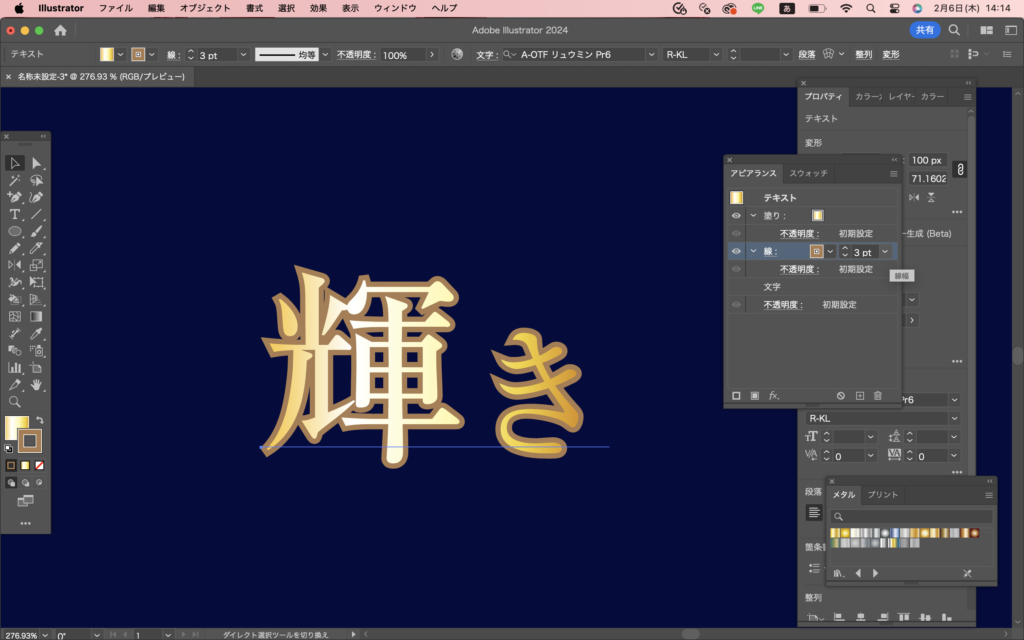The width and height of the screenshot is (1024, 640).
Task: Hide the 文字 opacity row visibility
Action: (737, 303)
